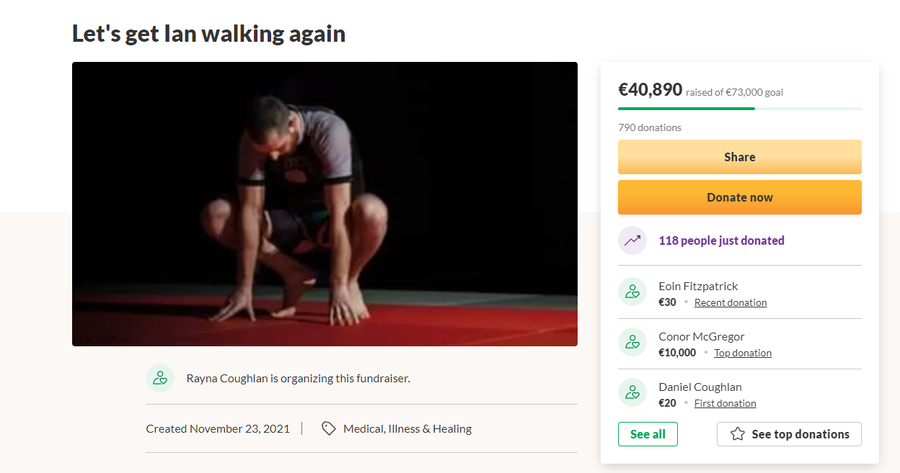Click the organizer avatar icon beside Rayna Coughlan

point(160,378)
